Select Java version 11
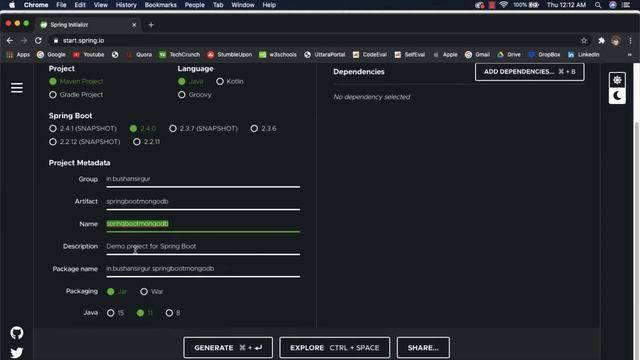The image size is (640, 360). [x=145, y=313]
